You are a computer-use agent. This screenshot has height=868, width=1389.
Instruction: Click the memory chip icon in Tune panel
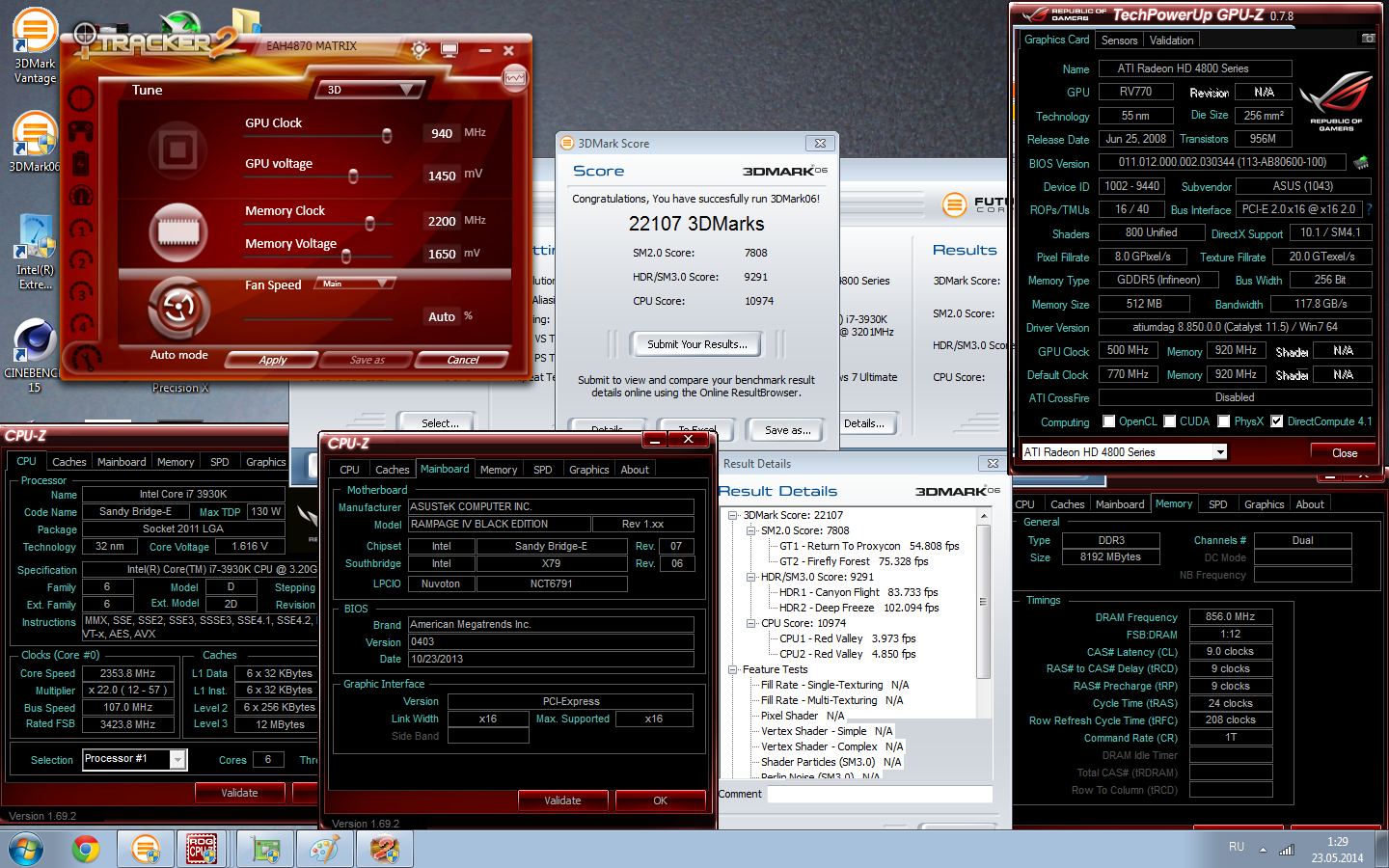coord(178,231)
